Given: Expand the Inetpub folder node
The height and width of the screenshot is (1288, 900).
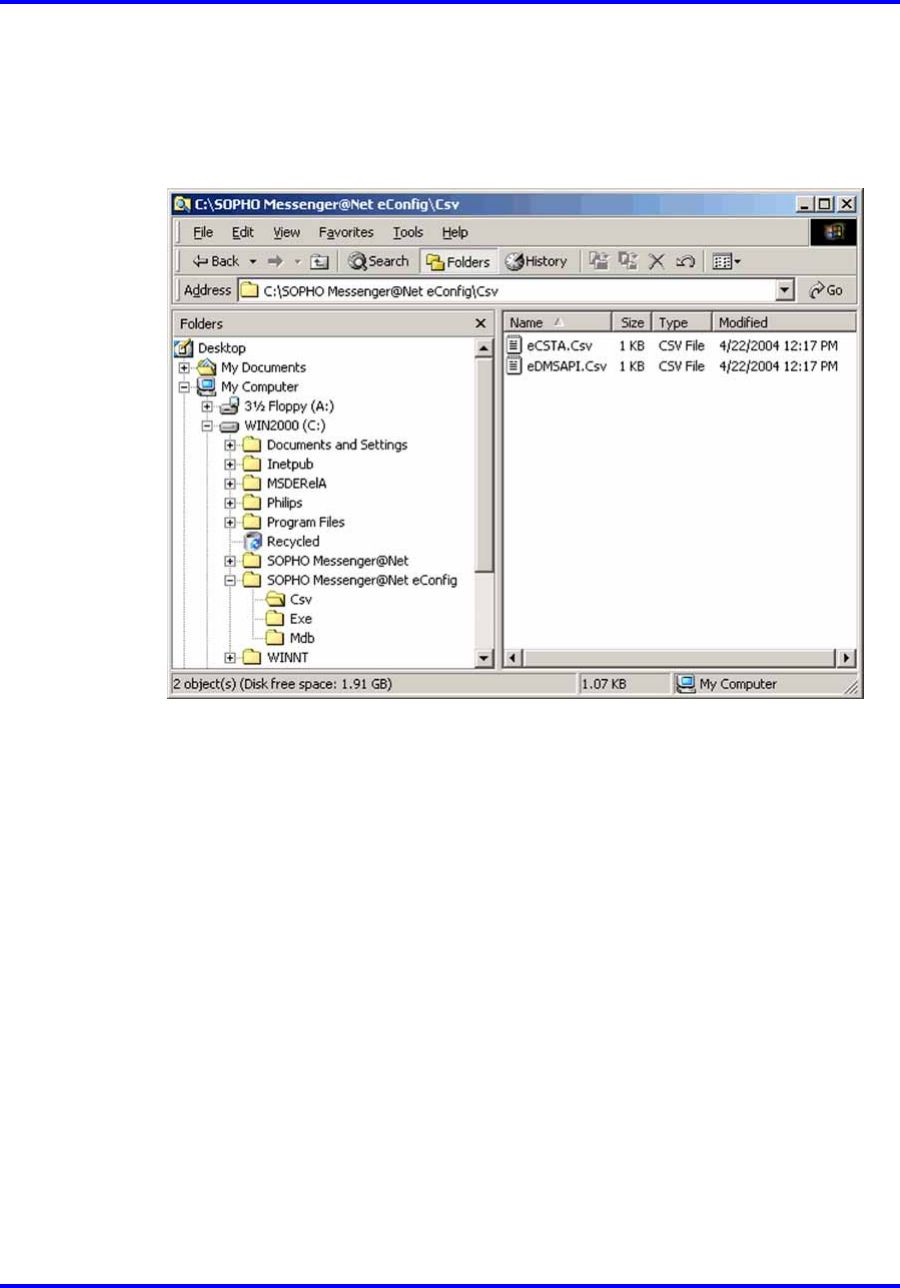Looking at the screenshot, I should (x=231, y=465).
